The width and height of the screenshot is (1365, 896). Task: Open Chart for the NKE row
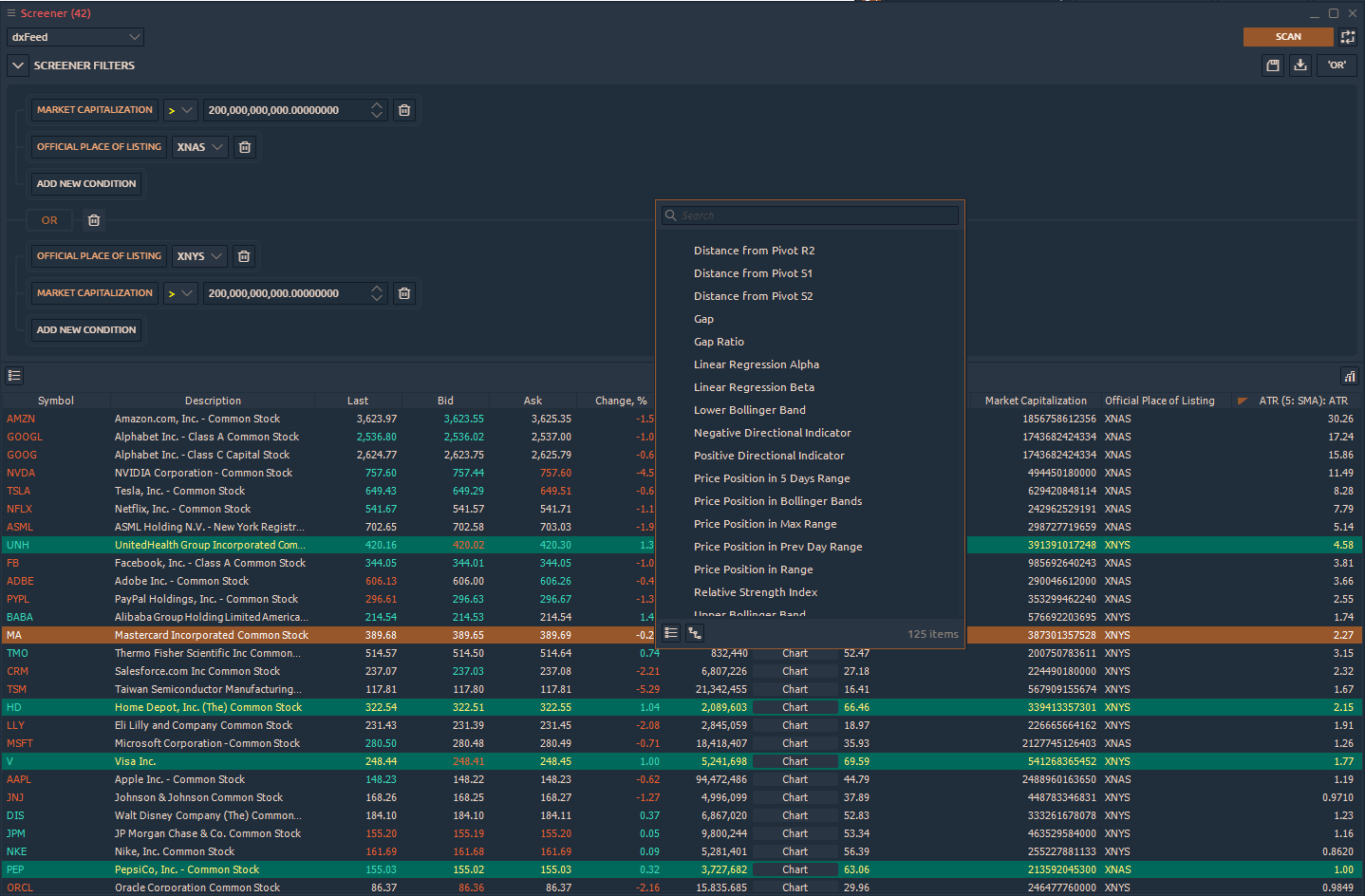pyautogui.click(x=795, y=851)
